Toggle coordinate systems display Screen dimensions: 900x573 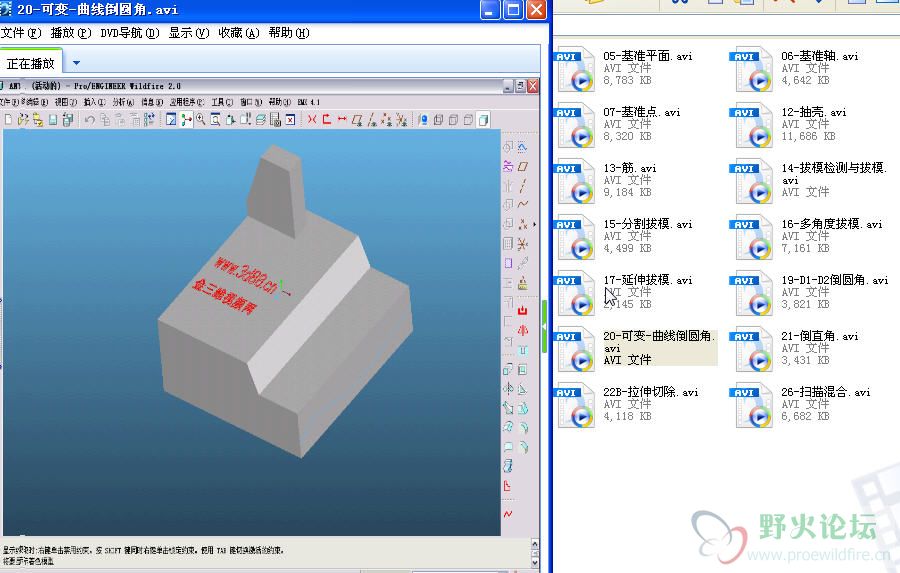pos(401,119)
